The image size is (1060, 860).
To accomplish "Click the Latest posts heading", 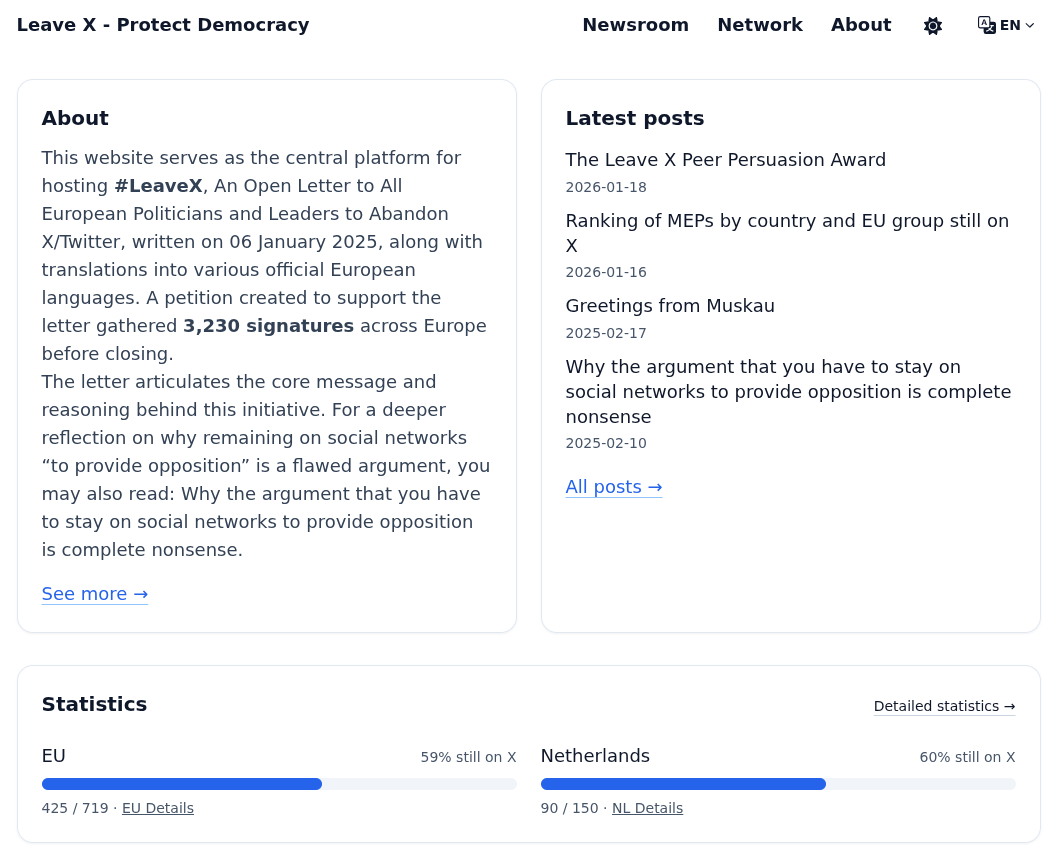I will [634, 118].
